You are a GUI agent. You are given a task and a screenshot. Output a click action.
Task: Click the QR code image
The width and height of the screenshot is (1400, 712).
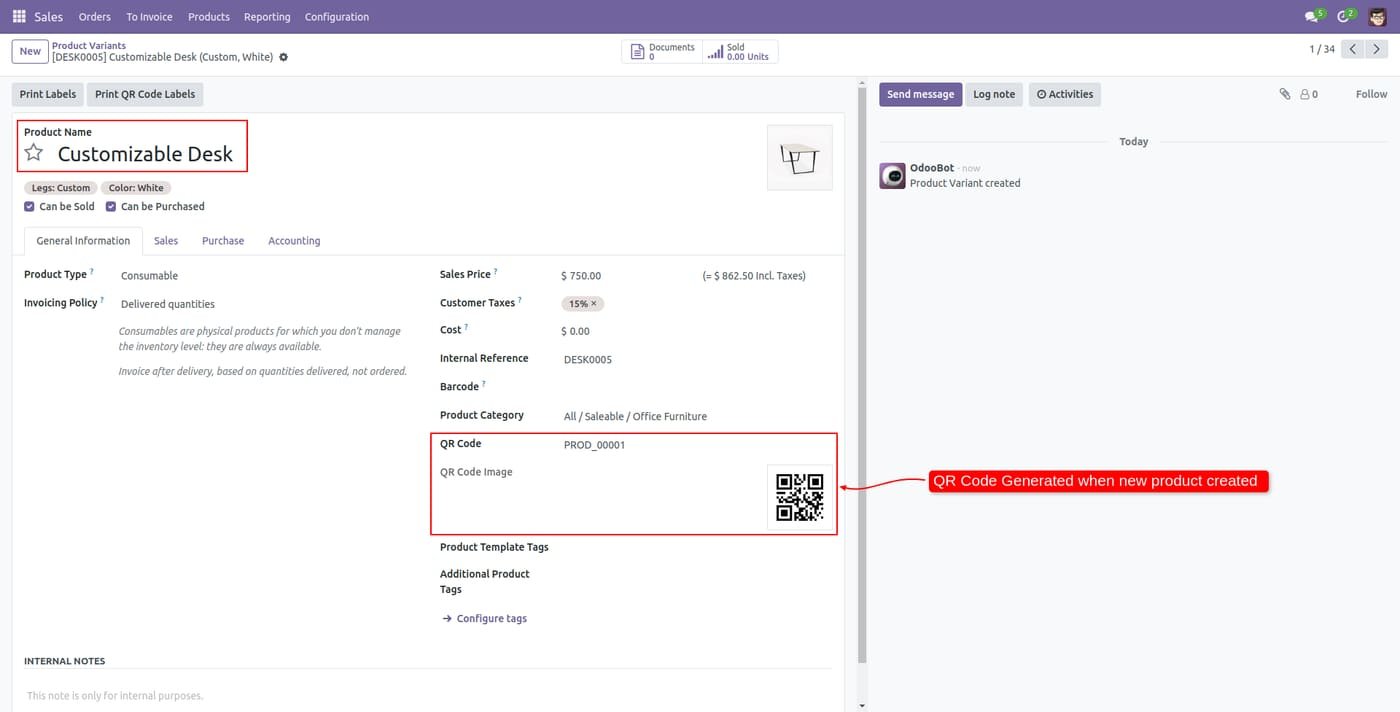[800, 497]
